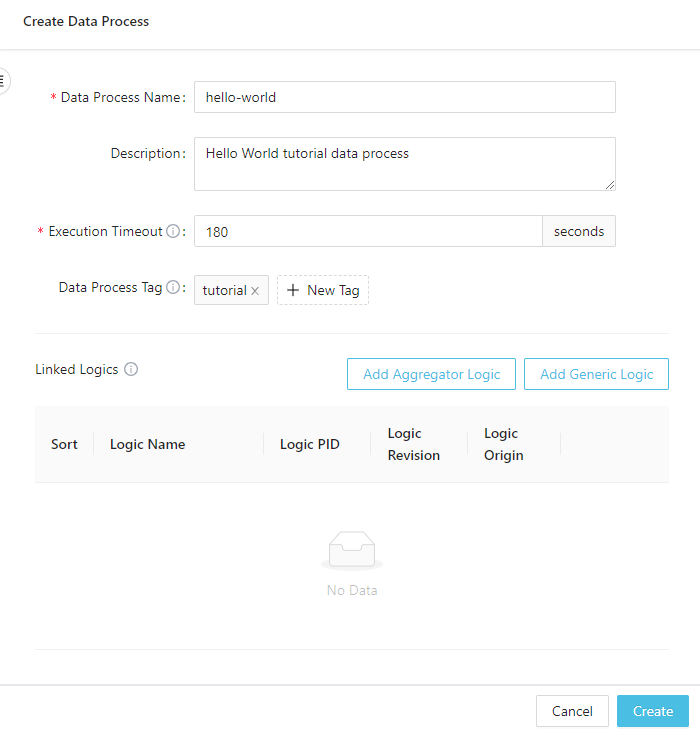Click the description box resize handle

click(610, 185)
